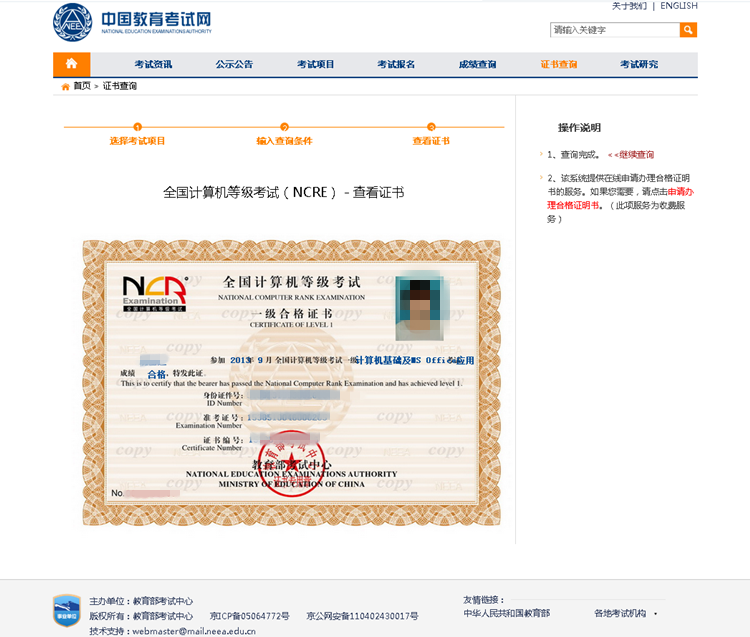Click the 京公网安备110402430017号 text

(x=362, y=616)
